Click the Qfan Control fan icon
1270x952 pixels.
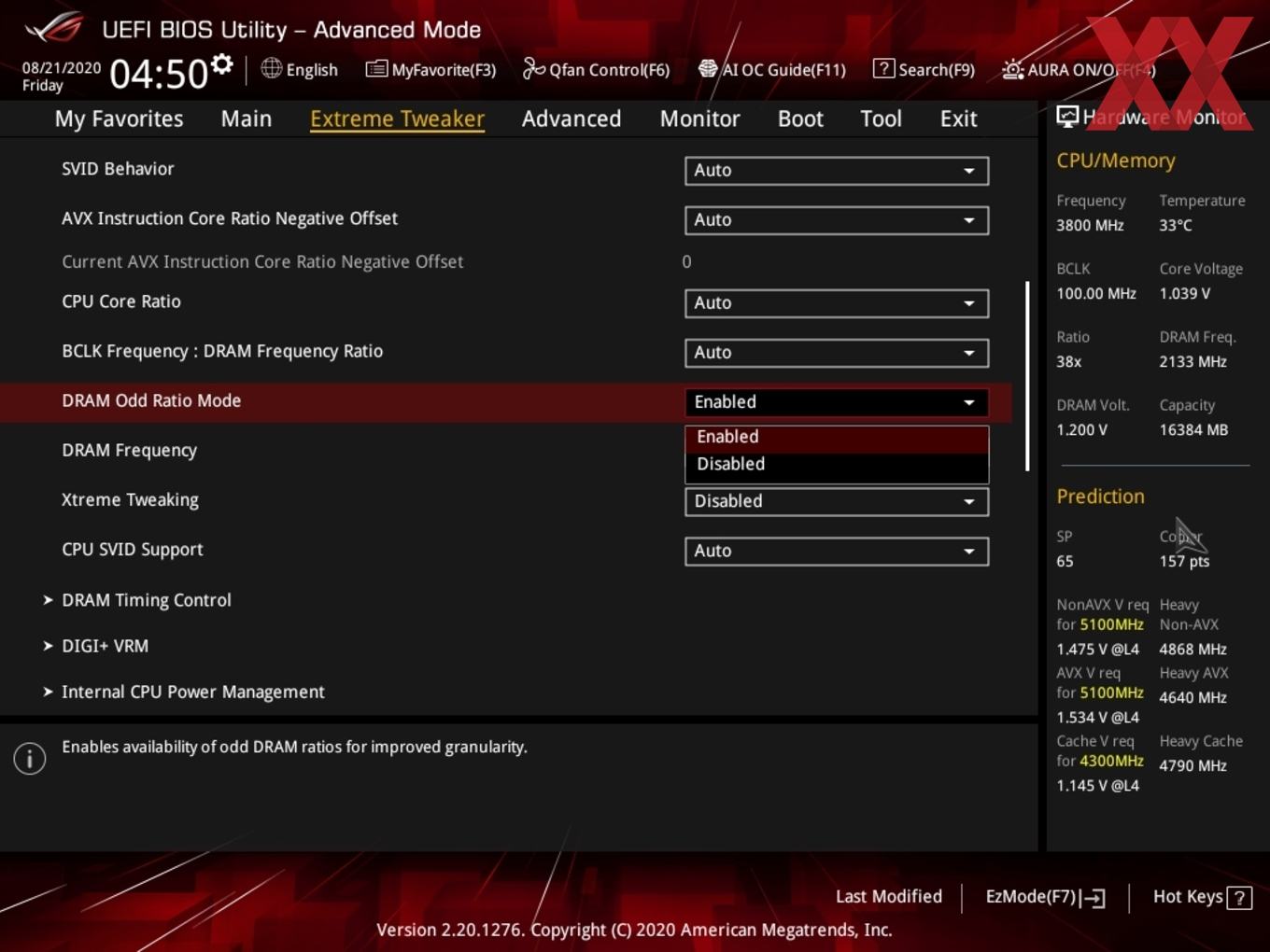533,68
